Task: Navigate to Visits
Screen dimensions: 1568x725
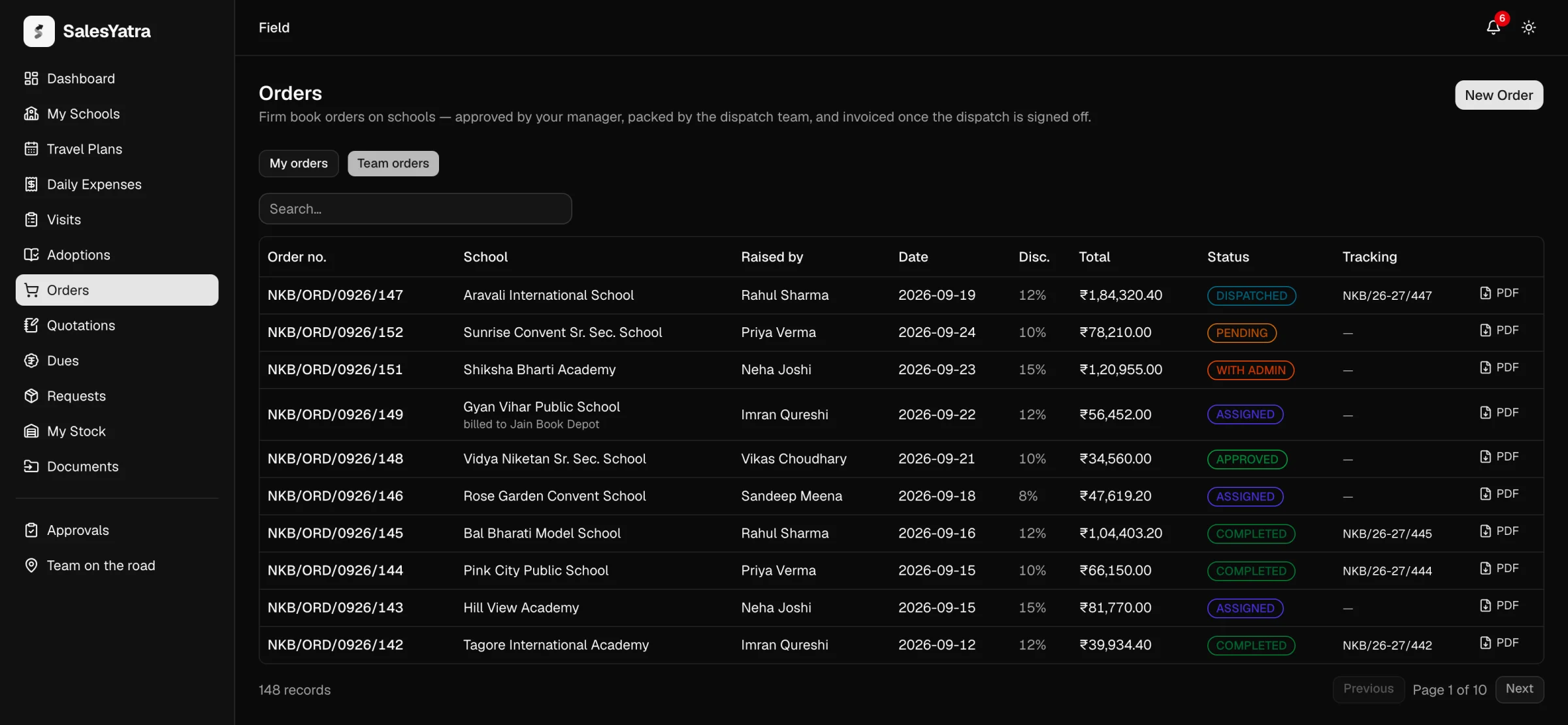Action: (x=117, y=219)
